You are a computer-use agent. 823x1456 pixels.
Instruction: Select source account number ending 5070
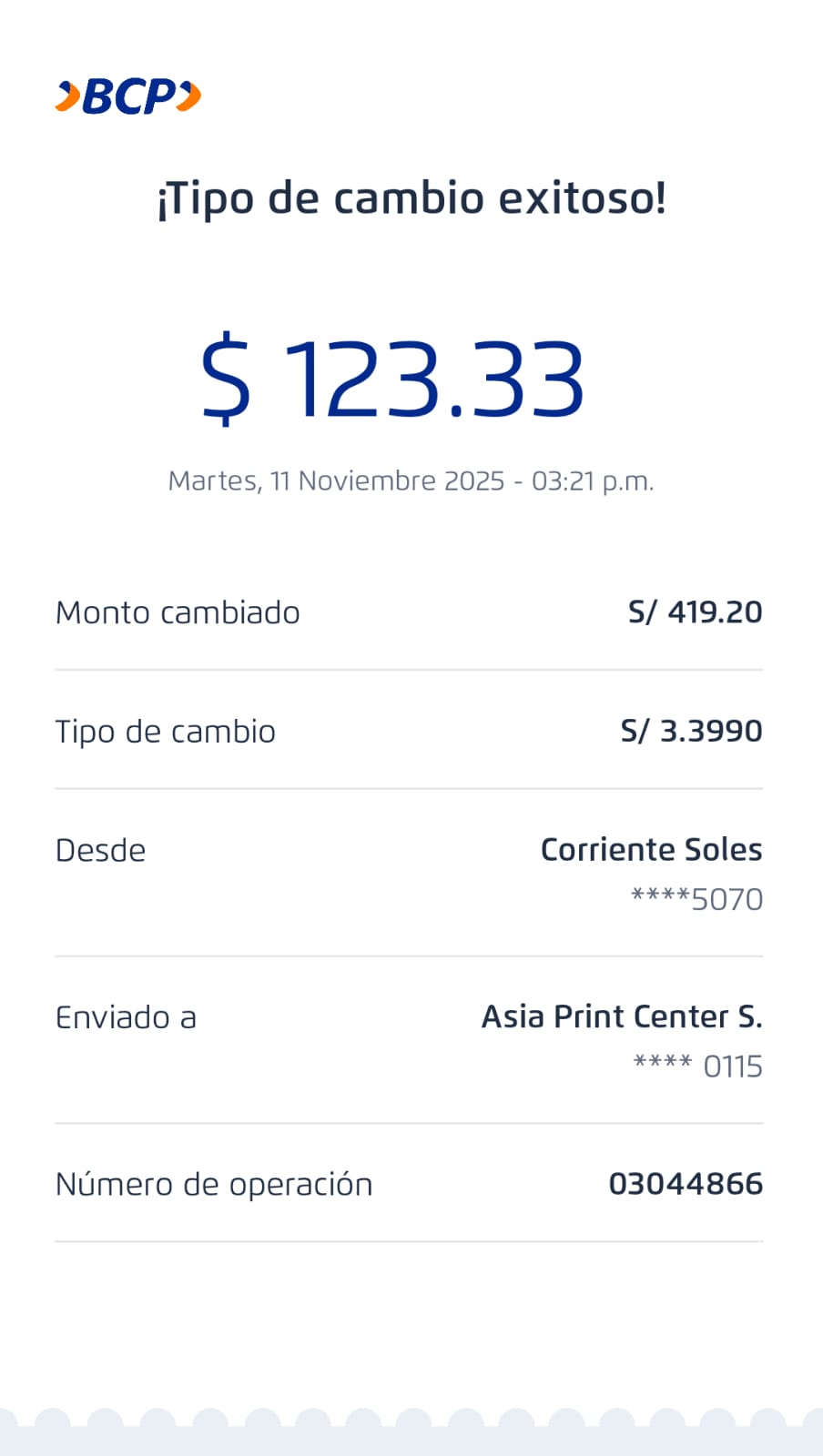[x=697, y=899]
